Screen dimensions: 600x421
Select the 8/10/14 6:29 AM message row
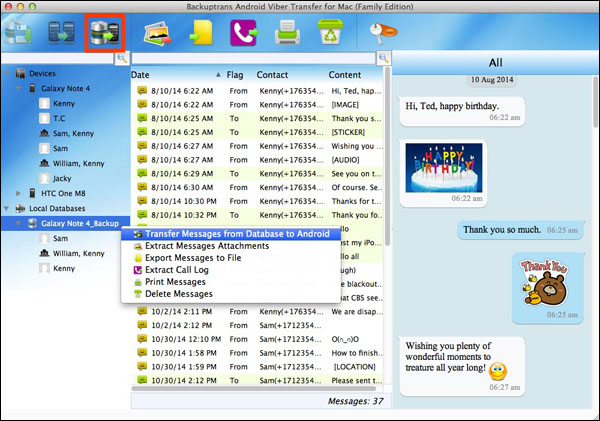click(257, 174)
